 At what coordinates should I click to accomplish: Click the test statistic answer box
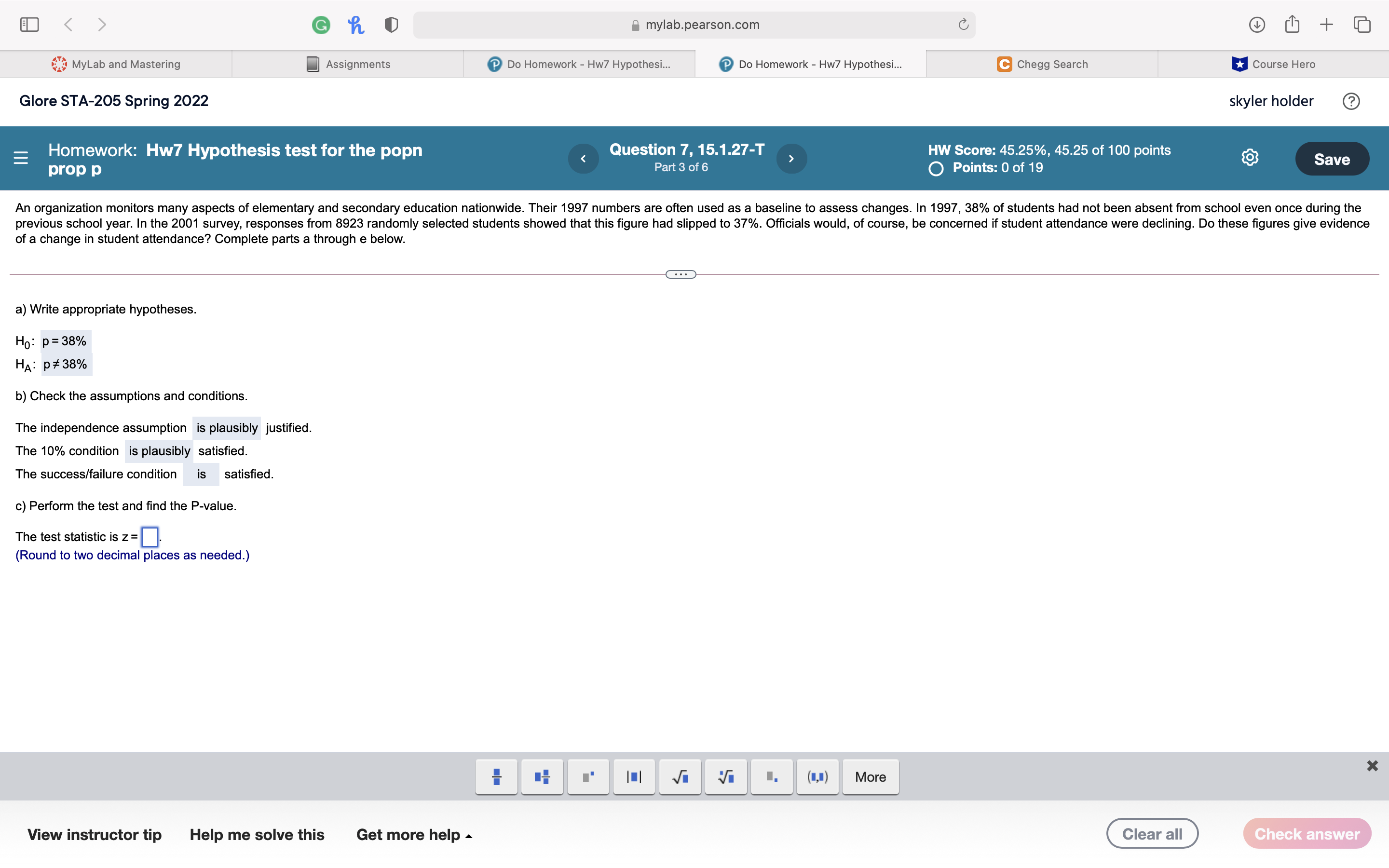(x=149, y=537)
